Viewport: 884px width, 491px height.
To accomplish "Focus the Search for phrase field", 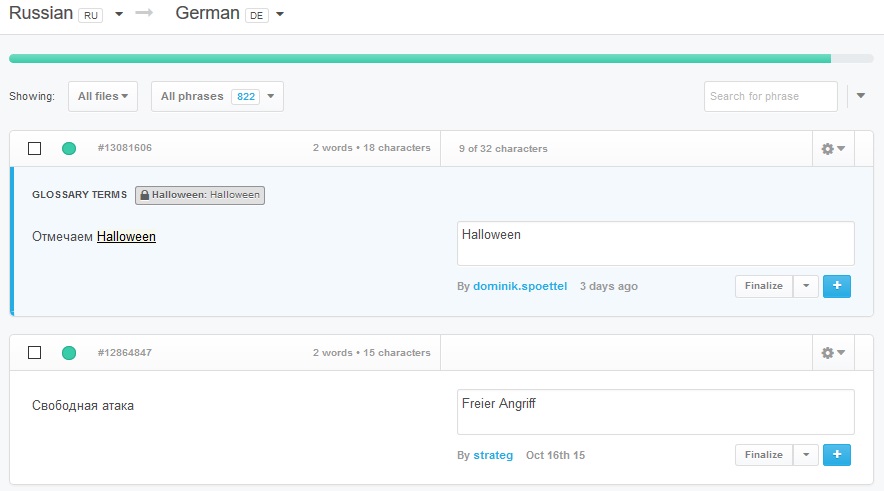I will 770,96.
